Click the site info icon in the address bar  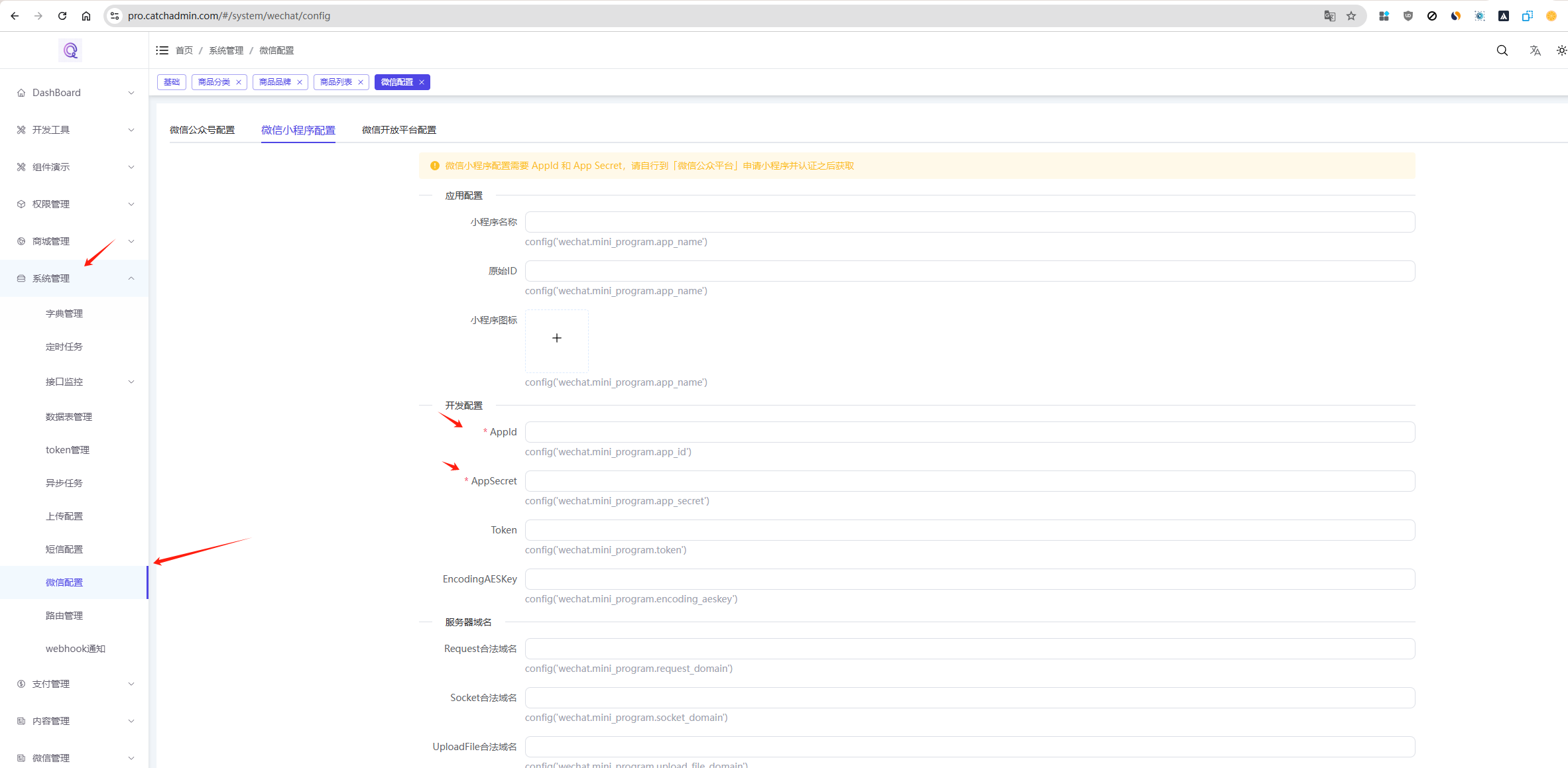[x=115, y=16]
